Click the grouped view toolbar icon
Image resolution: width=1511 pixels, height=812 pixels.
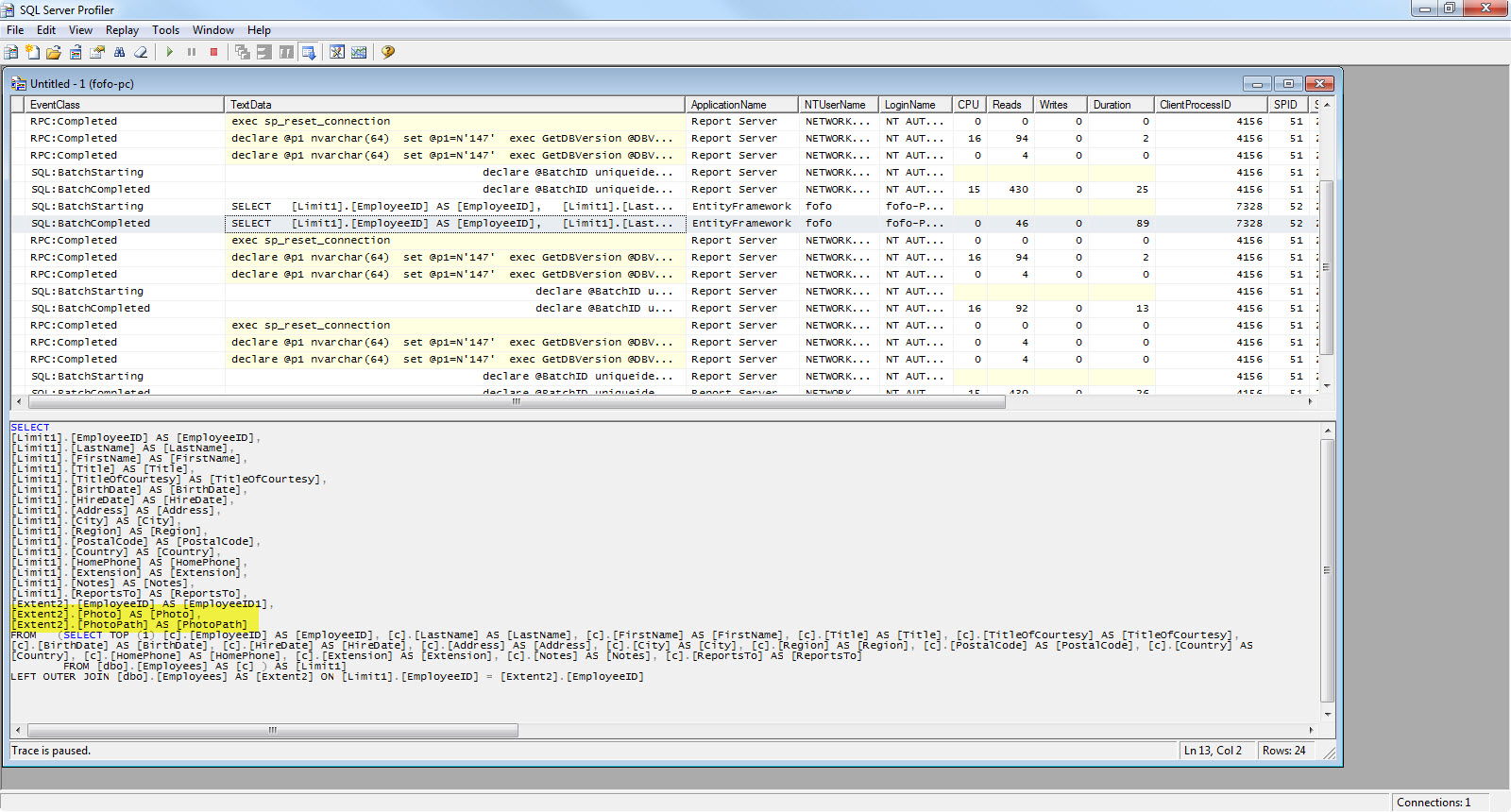click(243, 52)
